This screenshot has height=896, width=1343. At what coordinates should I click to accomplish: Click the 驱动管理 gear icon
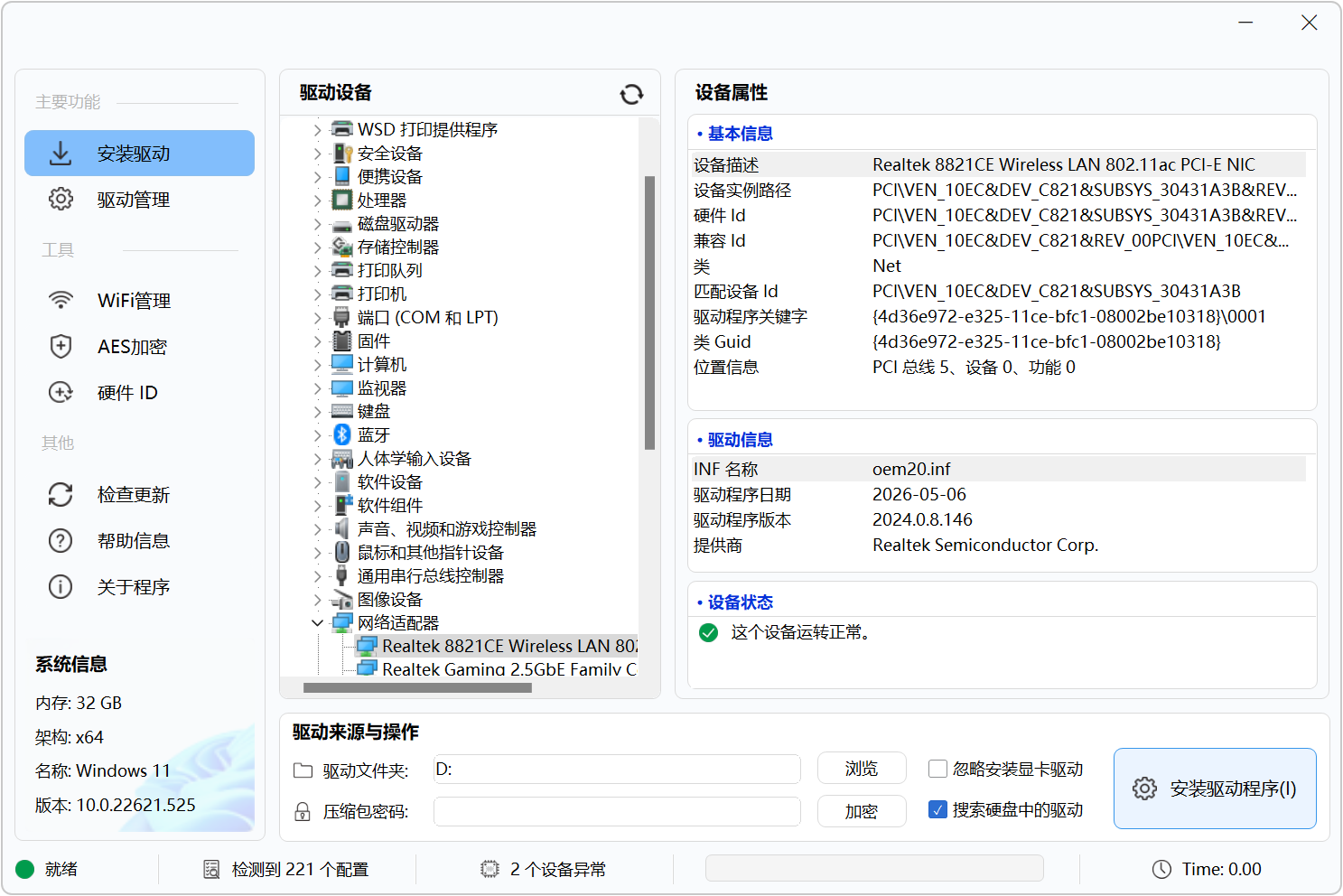click(61, 199)
